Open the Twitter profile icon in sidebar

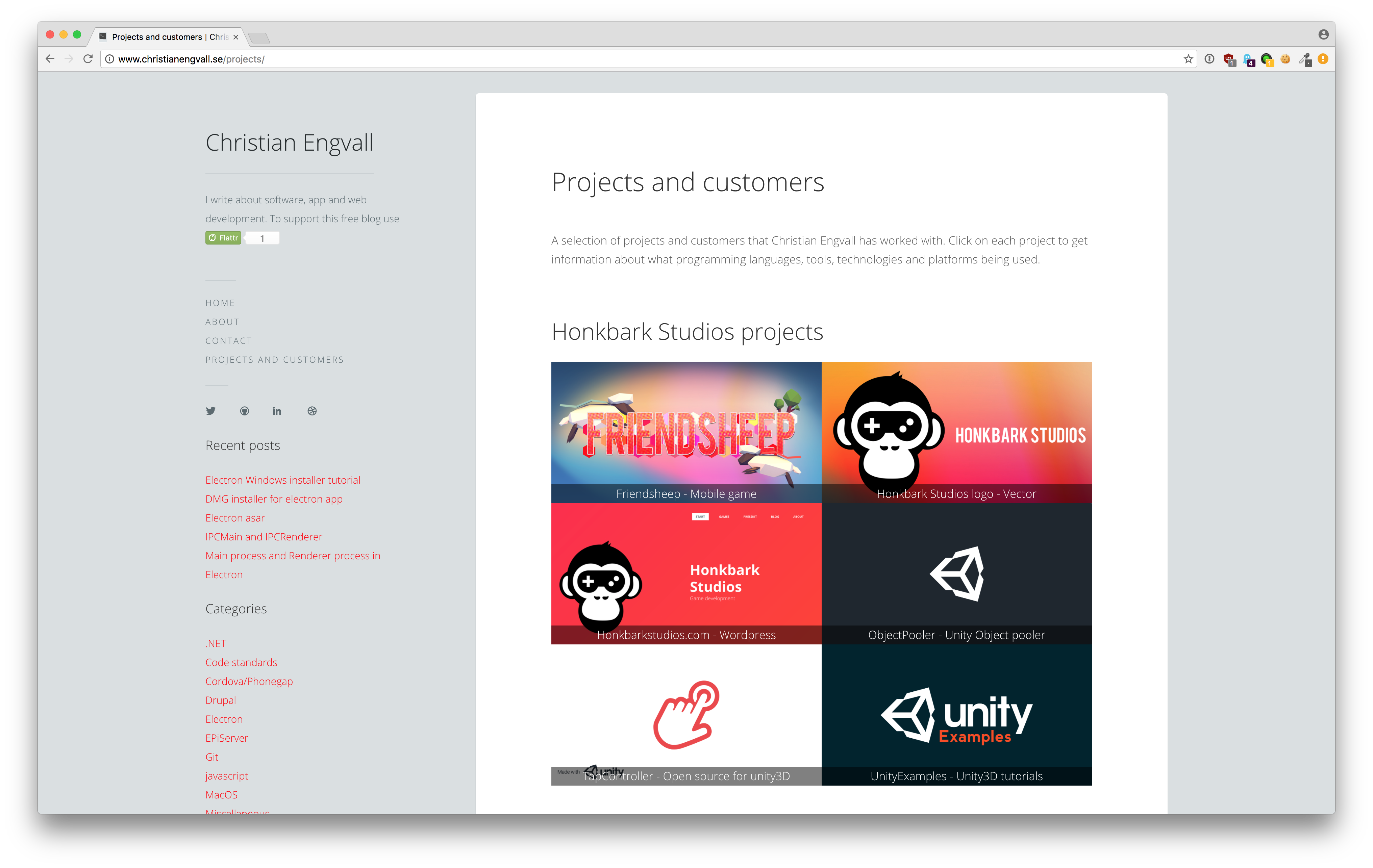pyautogui.click(x=210, y=411)
